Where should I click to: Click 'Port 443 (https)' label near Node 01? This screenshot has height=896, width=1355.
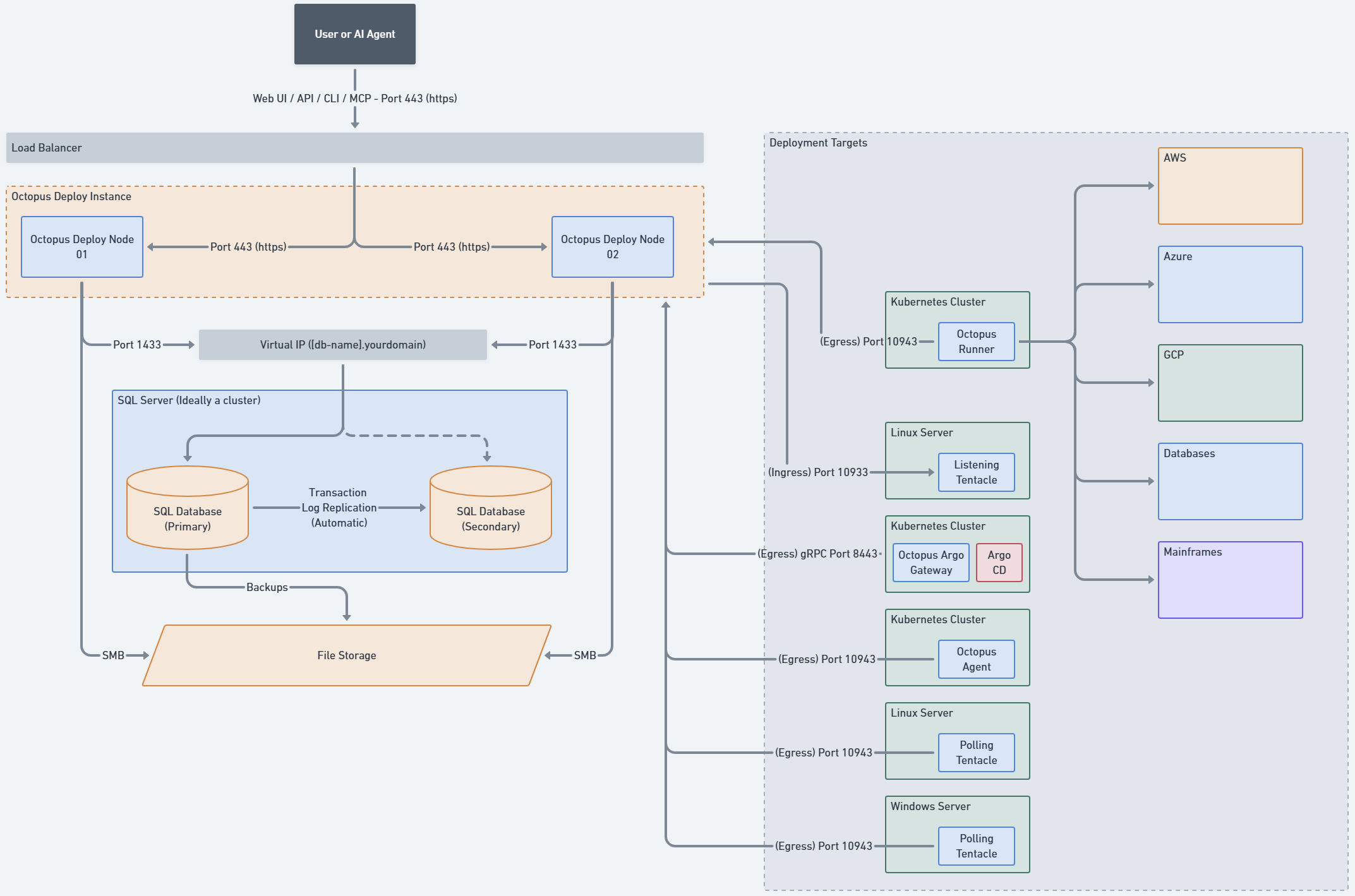click(248, 247)
